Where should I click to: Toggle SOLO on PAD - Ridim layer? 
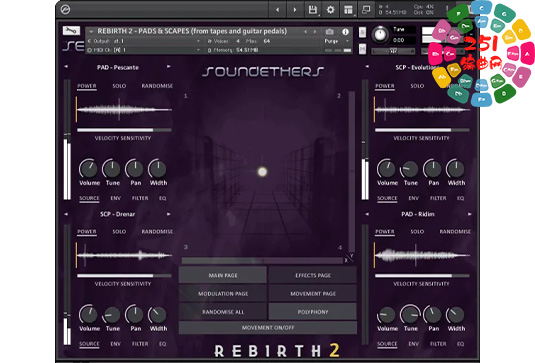pos(417,232)
